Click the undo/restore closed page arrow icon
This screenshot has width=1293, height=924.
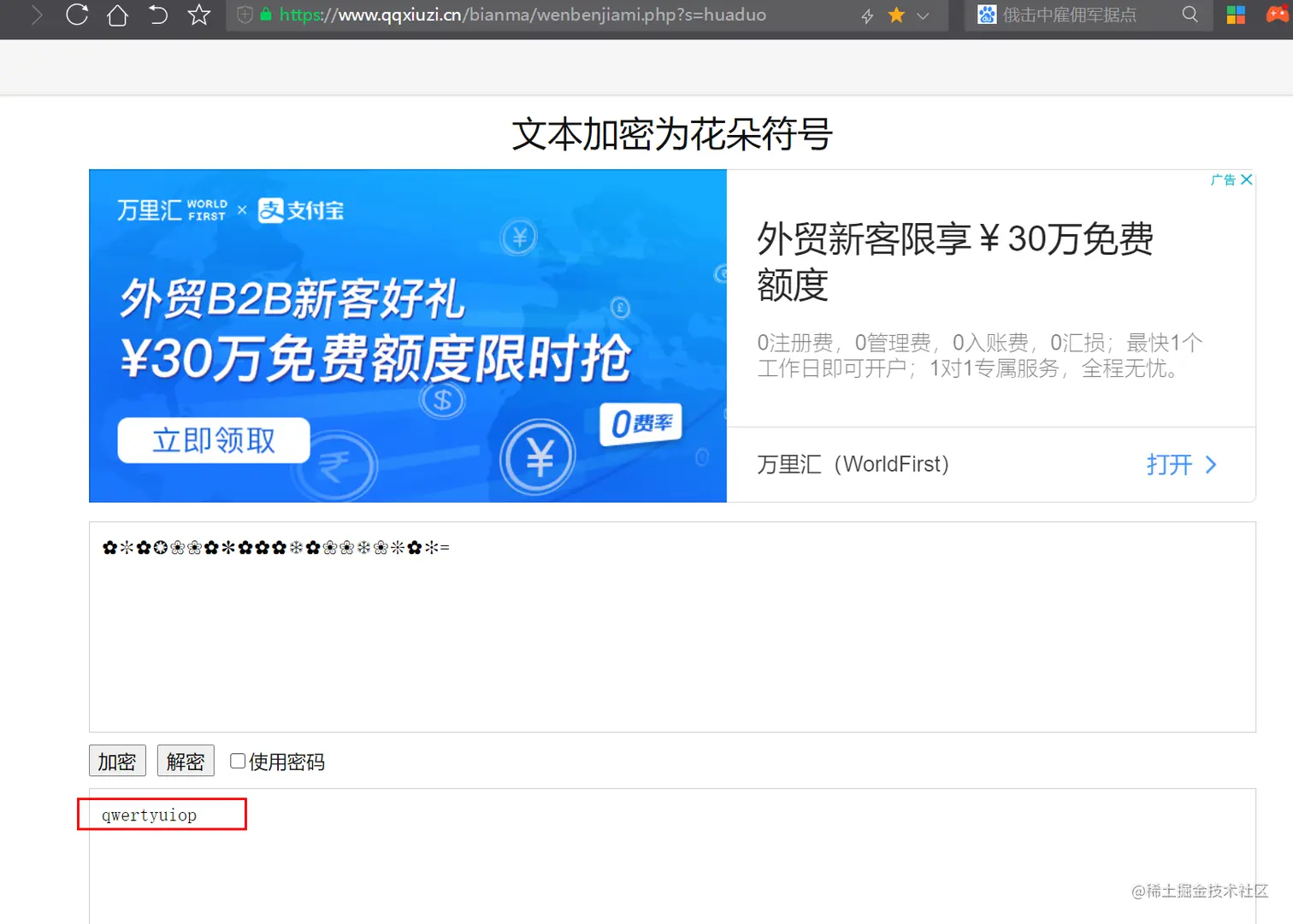click(x=158, y=15)
